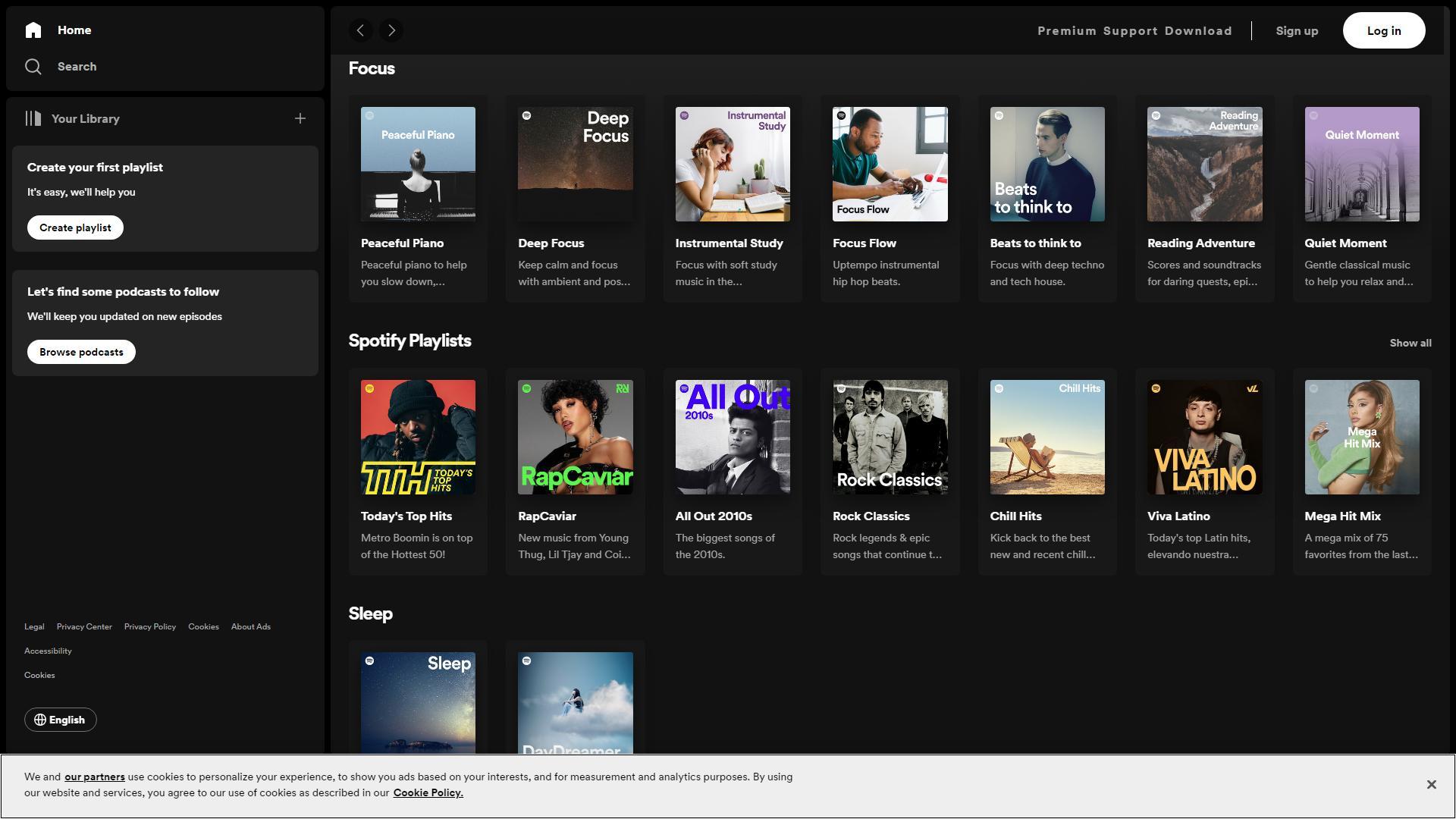Open the Legal footer link

[x=34, y=626]
